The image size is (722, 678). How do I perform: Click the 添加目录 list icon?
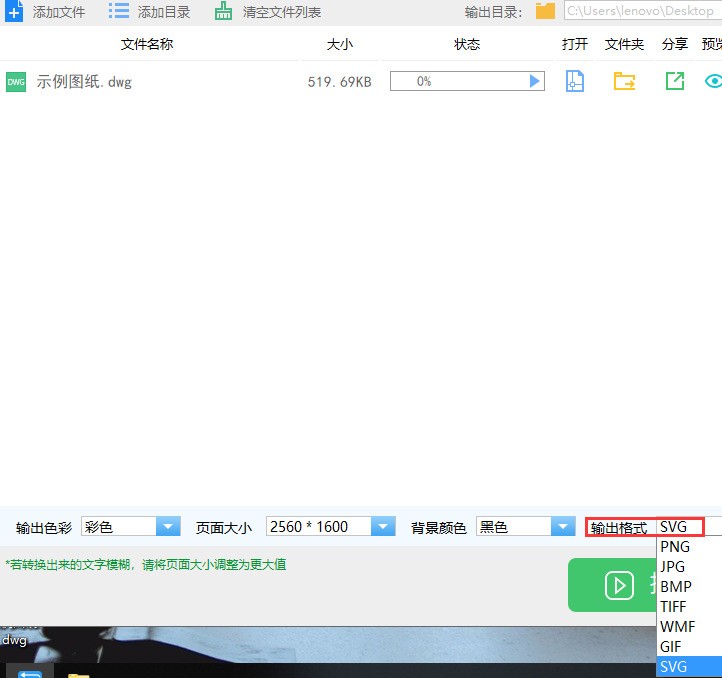119,11
